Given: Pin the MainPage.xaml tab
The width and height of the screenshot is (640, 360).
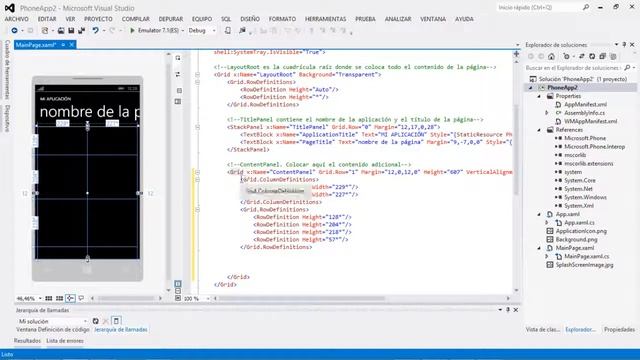Looking at the screenshot, I should (63, 44).
